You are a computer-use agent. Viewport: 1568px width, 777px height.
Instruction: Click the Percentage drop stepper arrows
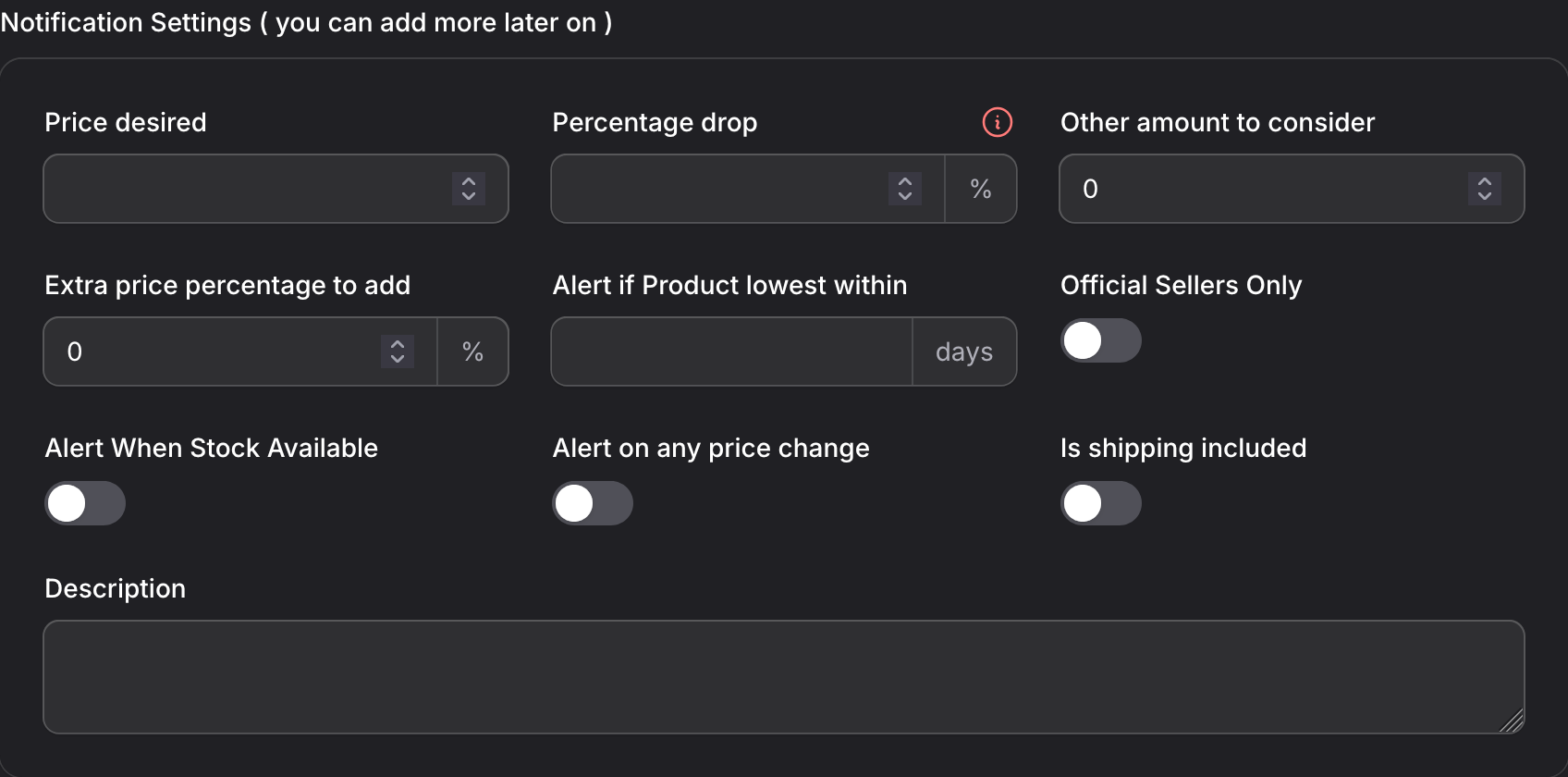click(x=905, y=189)
